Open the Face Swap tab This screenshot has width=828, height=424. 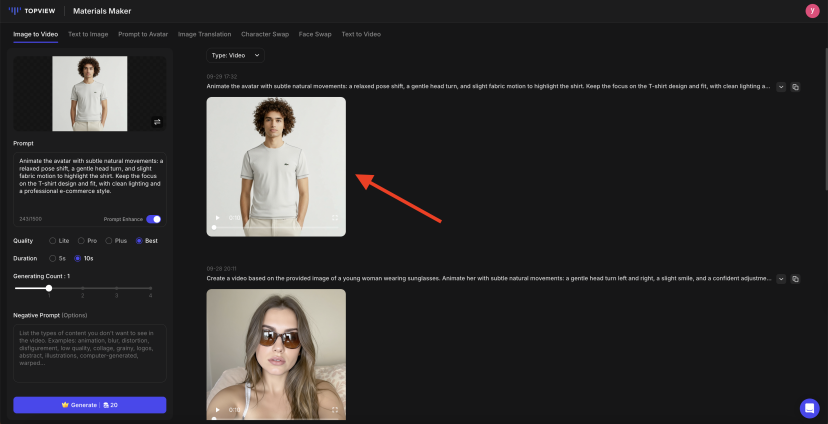pyautogui.click(x=315, y=34)
